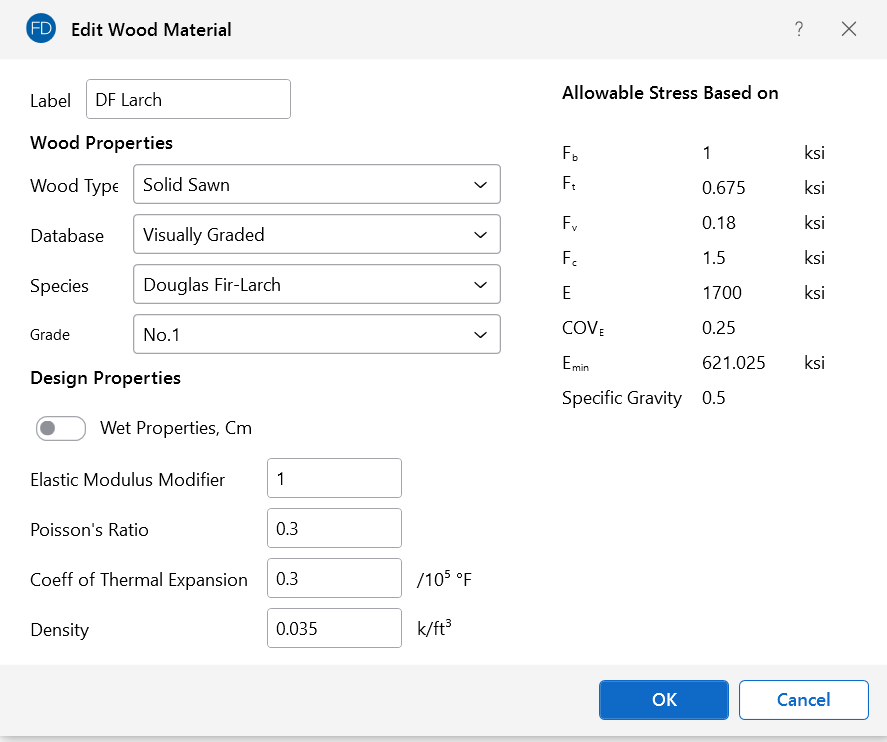Toggle the Wet Properties, Cm switch
Screen dimensions: 887x742
coord(61,428)
